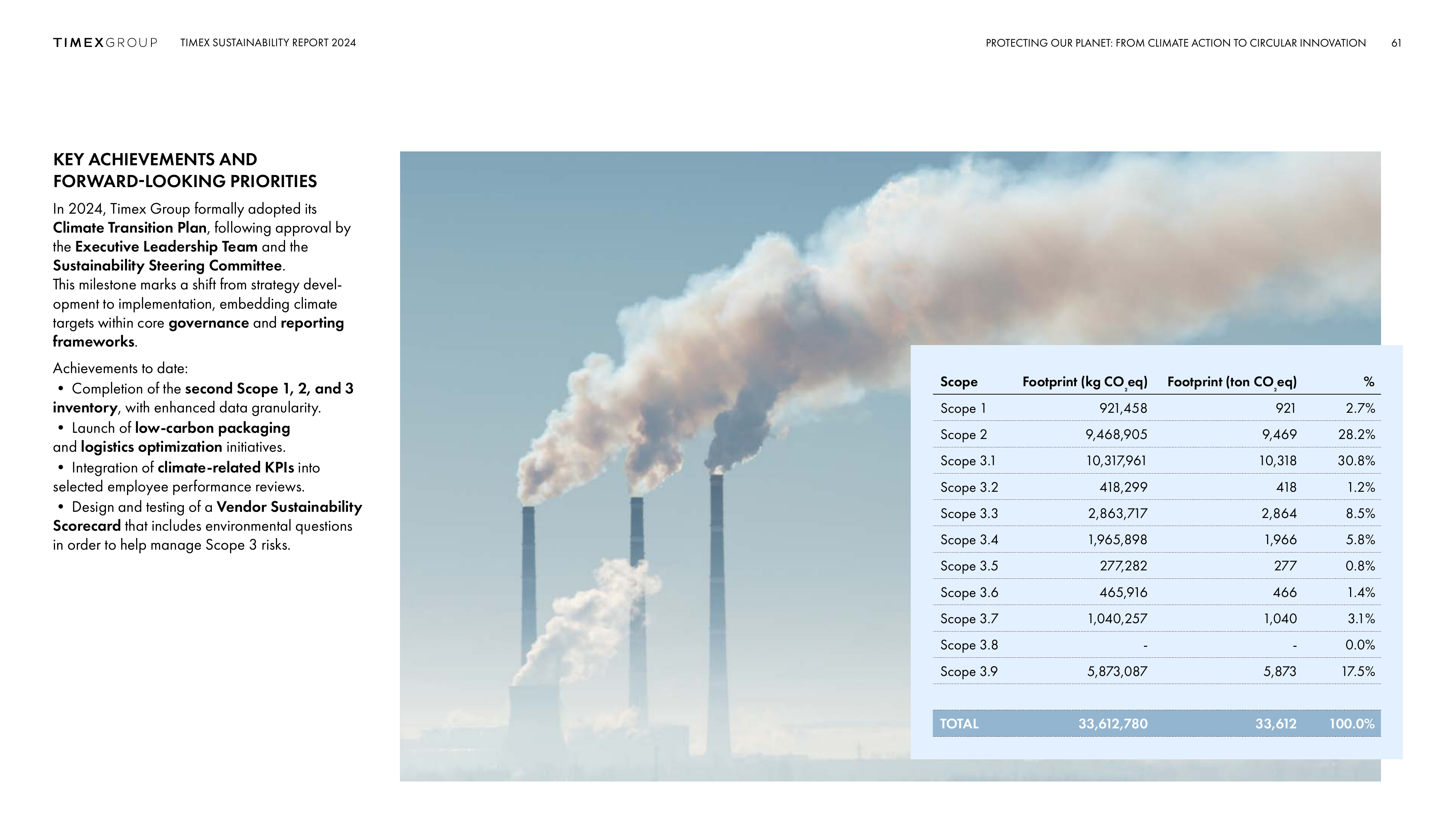1456x819 pixels.
Task: Click the bold text 'Climate Transition Plan'
Action: point(130,228)
